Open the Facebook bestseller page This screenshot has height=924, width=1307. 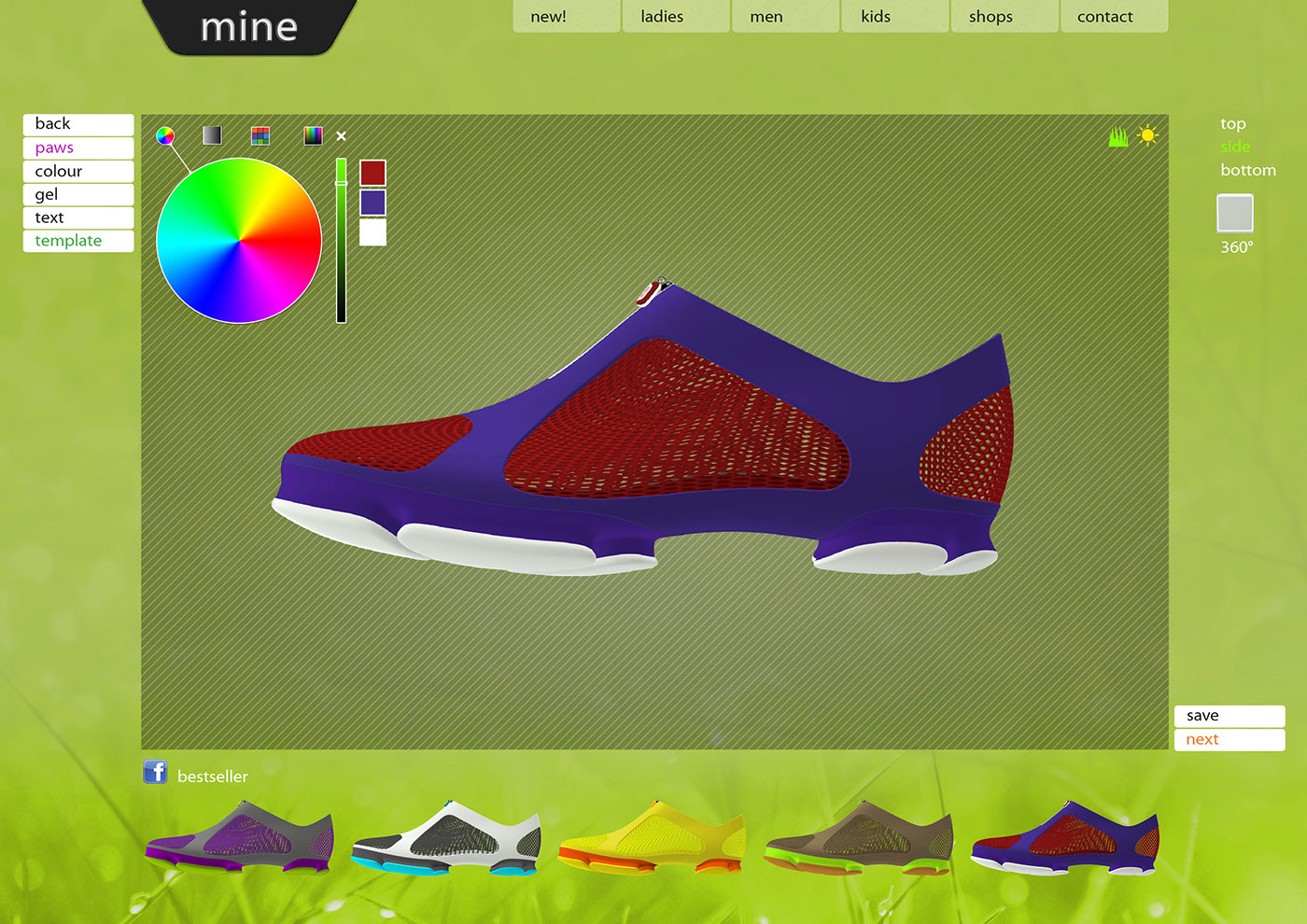[x=155, y=773]
